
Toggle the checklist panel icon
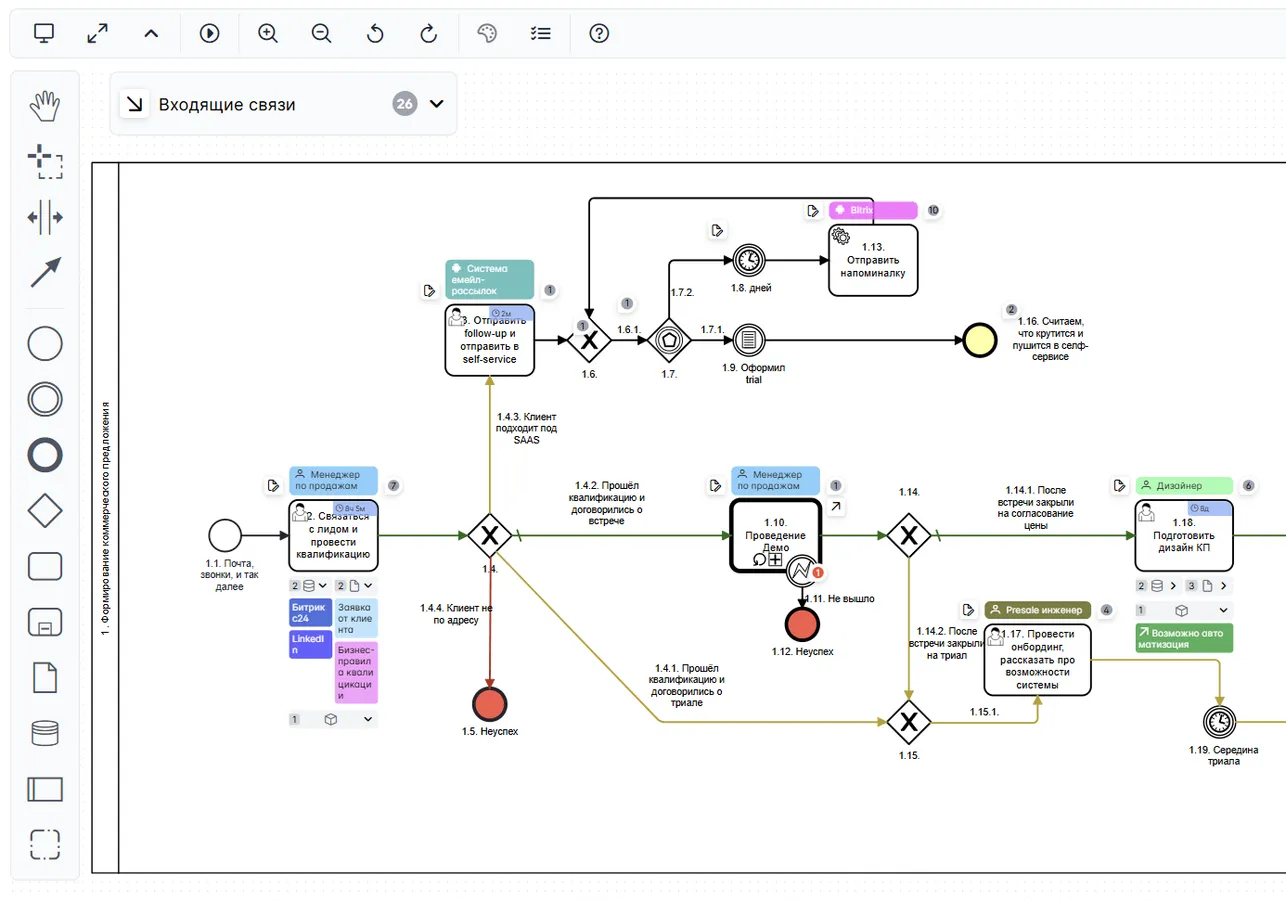pyautogui.click(x=540, y=33)
